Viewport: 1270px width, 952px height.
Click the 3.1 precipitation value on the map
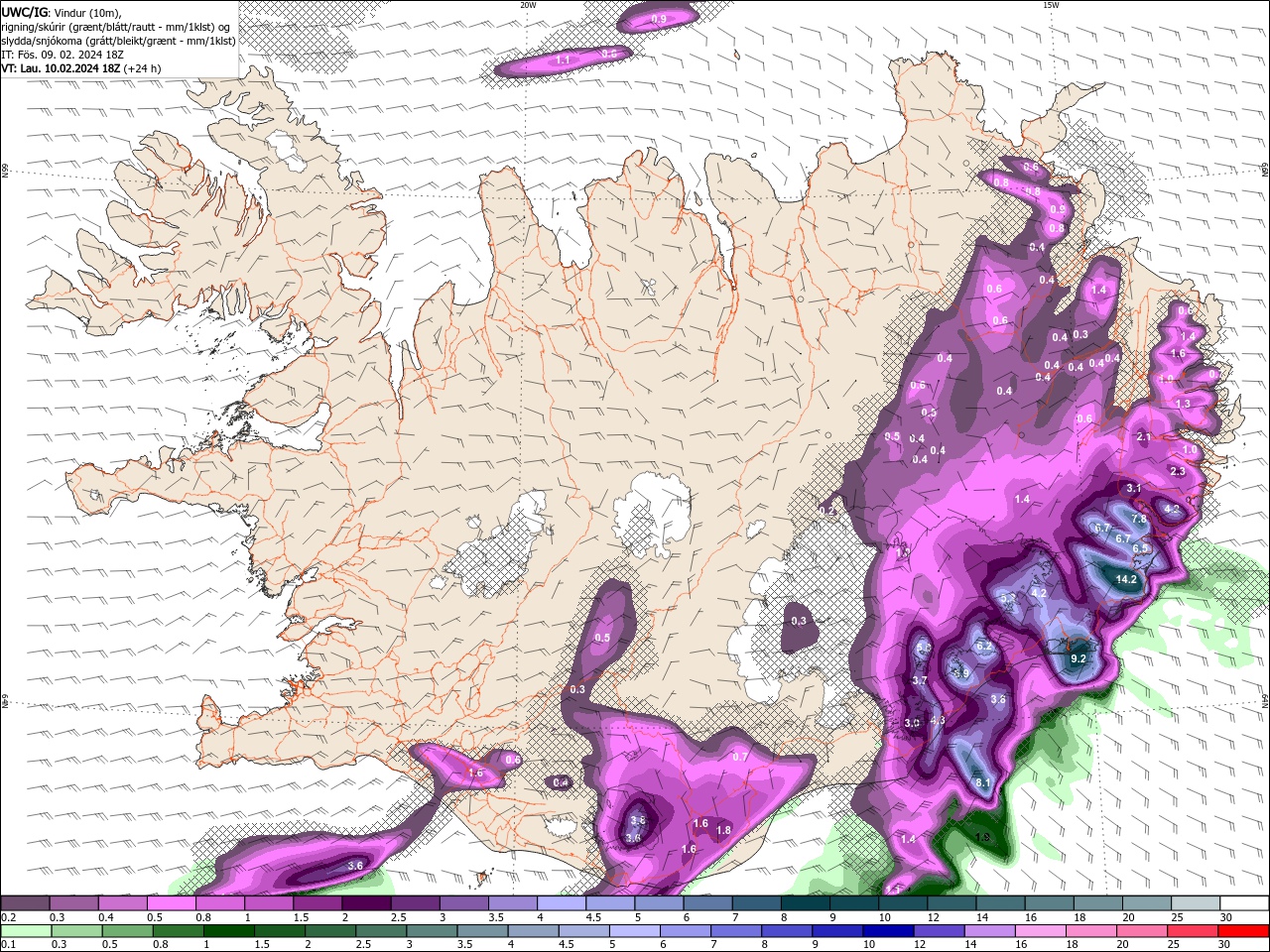point(1135,488)
